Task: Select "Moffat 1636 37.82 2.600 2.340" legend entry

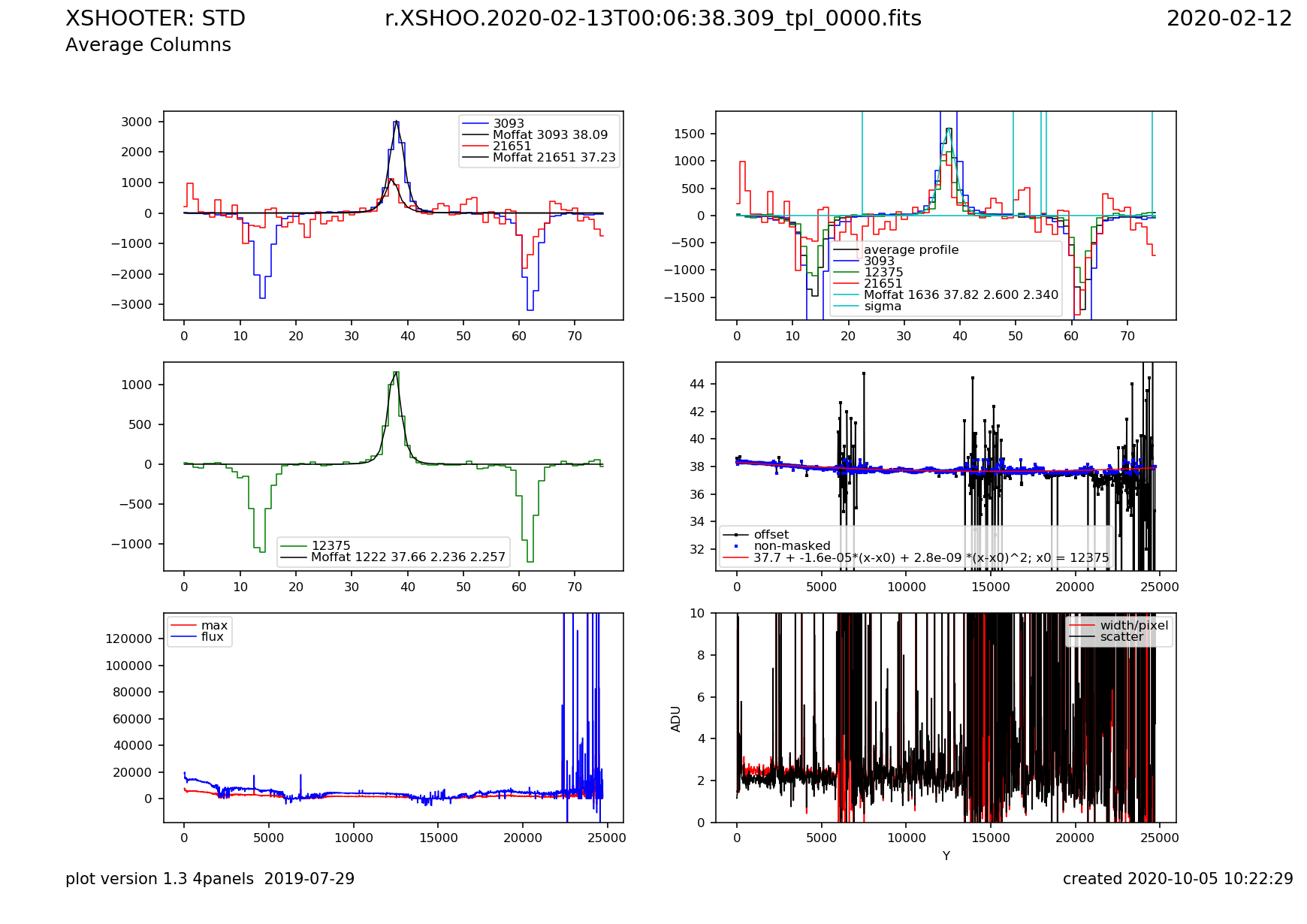Action: click(960, 295)
